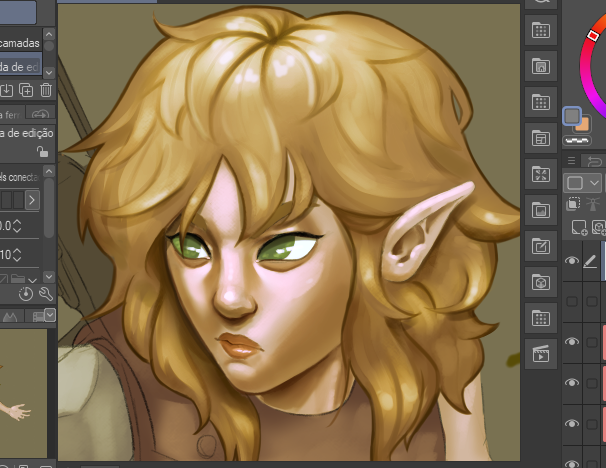Image resolution: width=606 pixels, height=468 pixels.
Task: Open the layout template folder icon
Action: (x=541, y=138)
